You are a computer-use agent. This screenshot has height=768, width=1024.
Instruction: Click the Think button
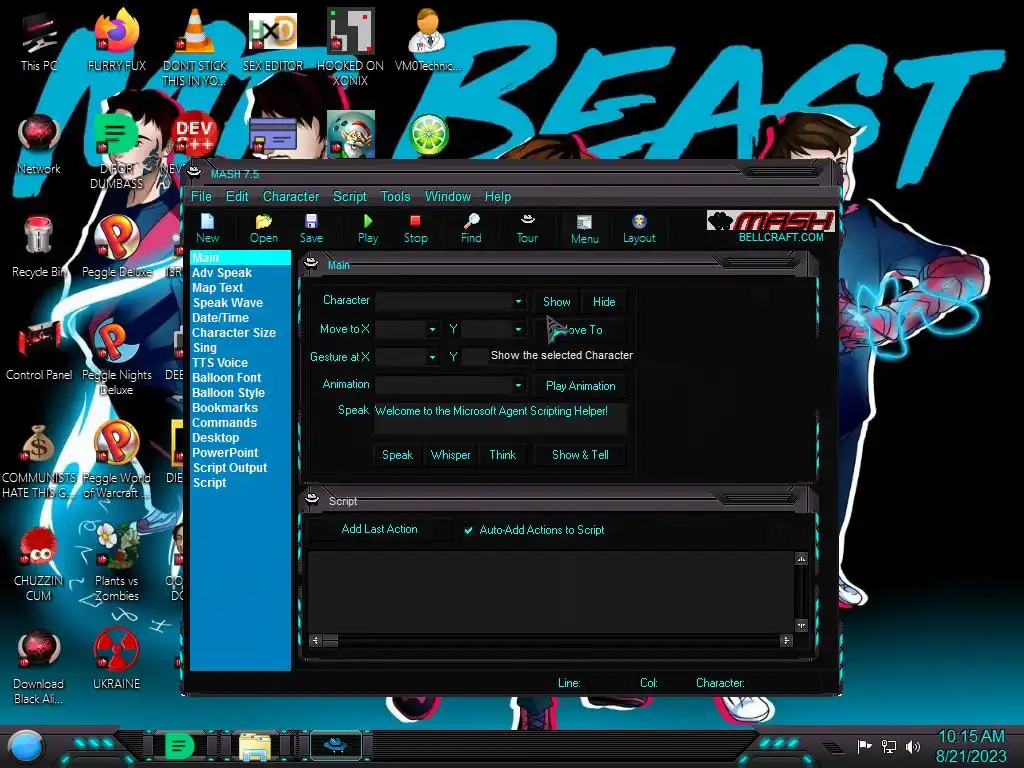(502, 455)
